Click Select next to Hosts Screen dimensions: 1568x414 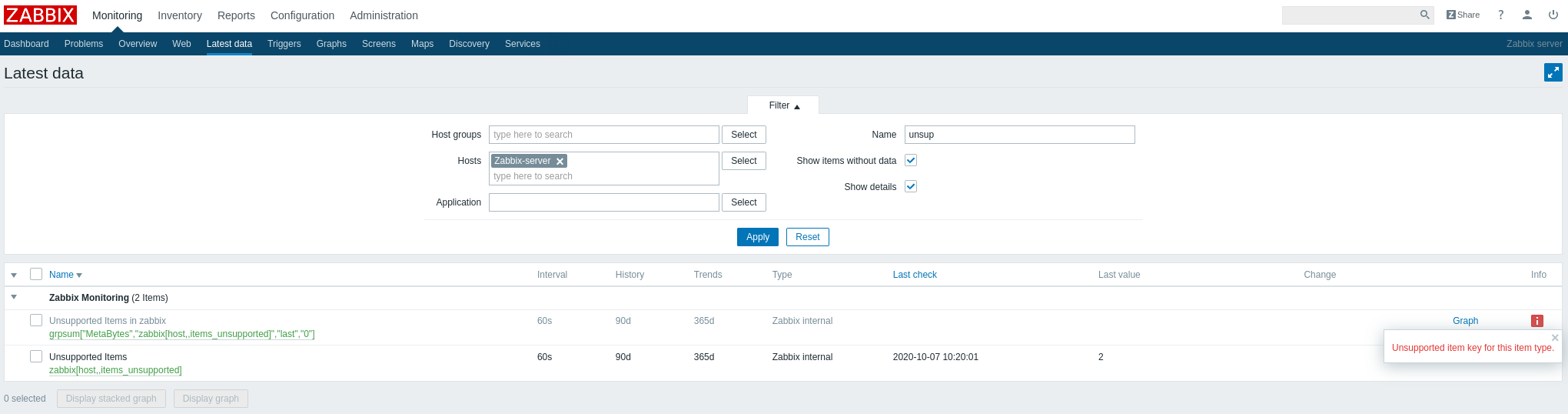pos(744,161)
